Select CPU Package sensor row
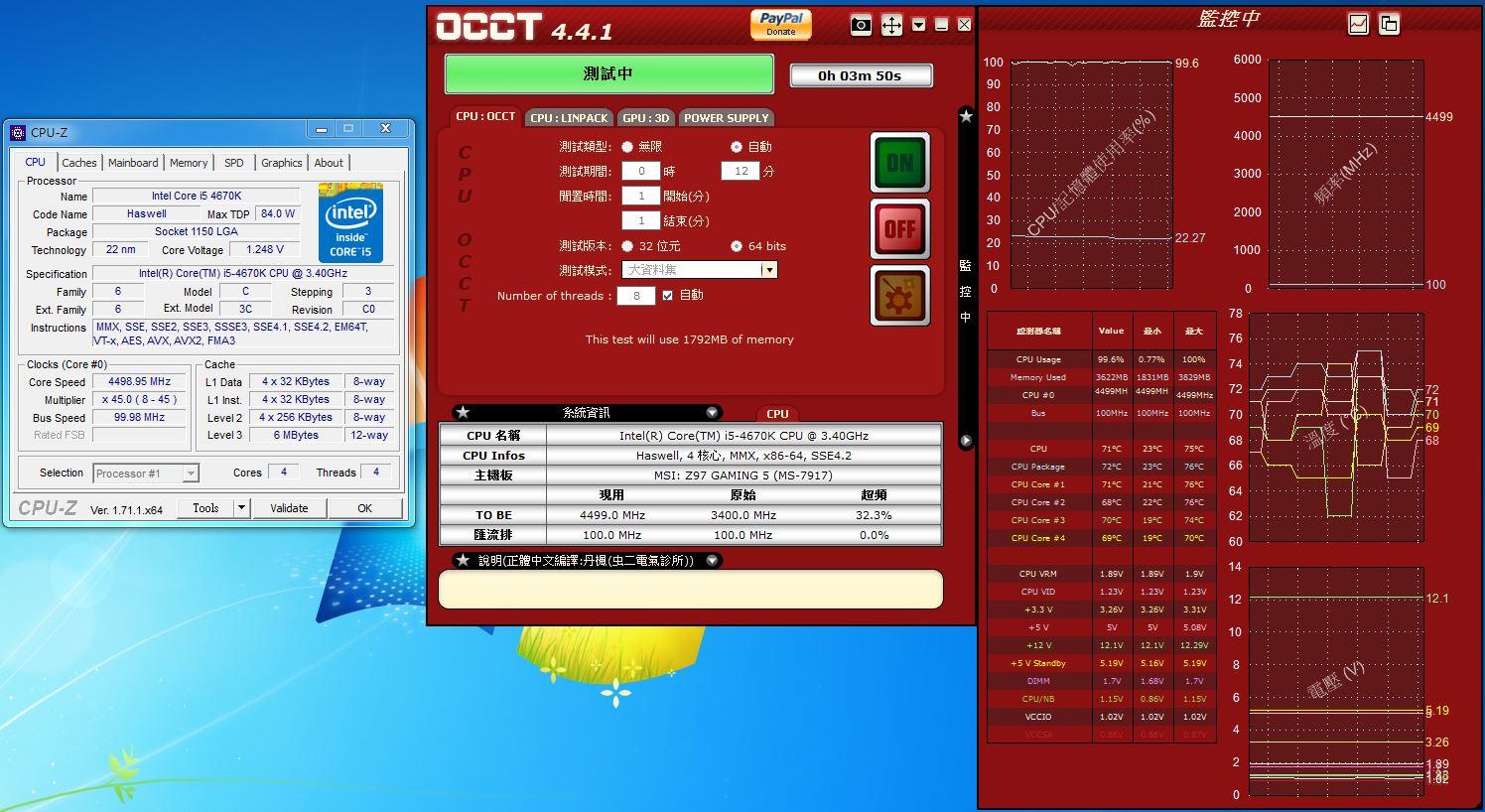 (1102, 467)
